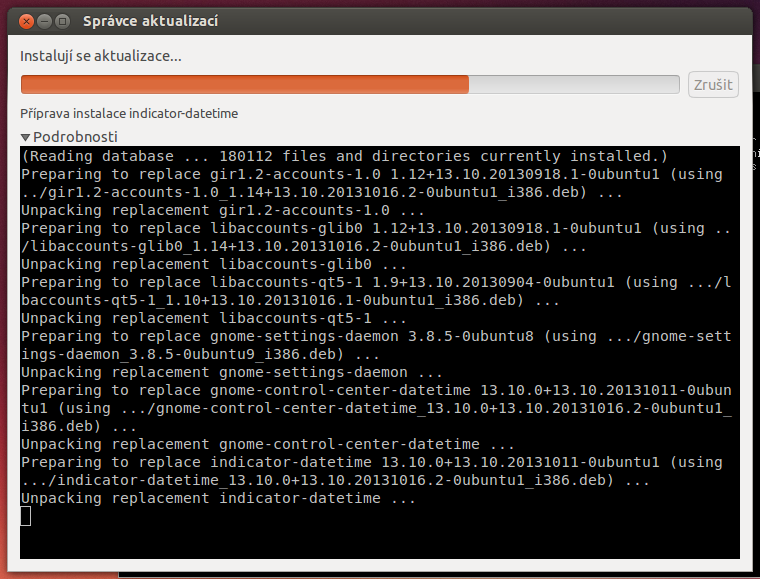This screenshot has width=760, height=579.
Task: Close the Správce aktualizací window
Action: point(26,21)
